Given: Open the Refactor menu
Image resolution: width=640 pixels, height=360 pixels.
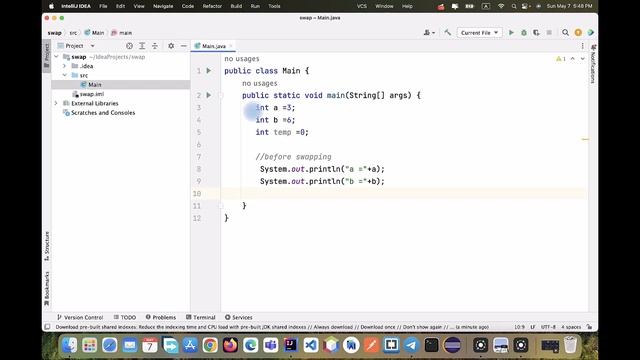Looking at the screenshot, I should tap(212, 6).
